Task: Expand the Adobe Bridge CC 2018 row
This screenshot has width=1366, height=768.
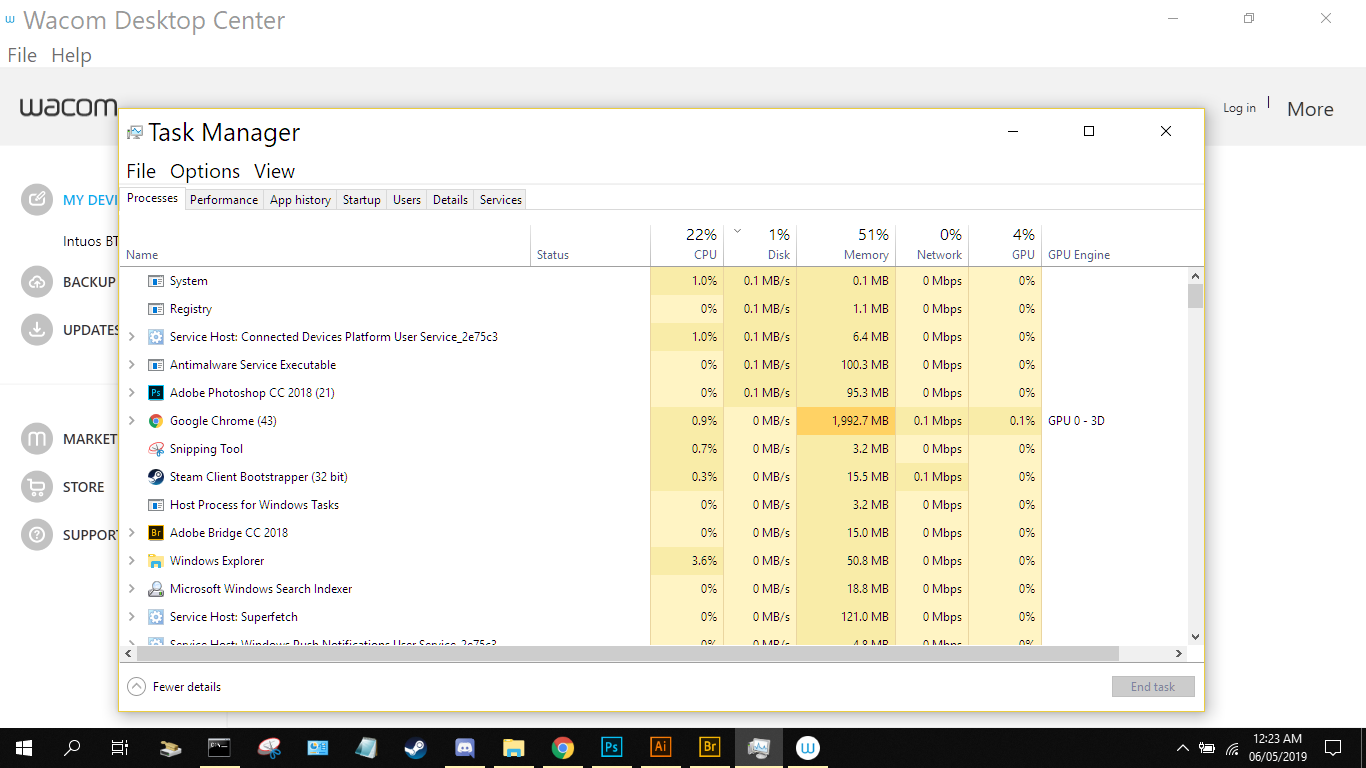Action: coord(132,533)
